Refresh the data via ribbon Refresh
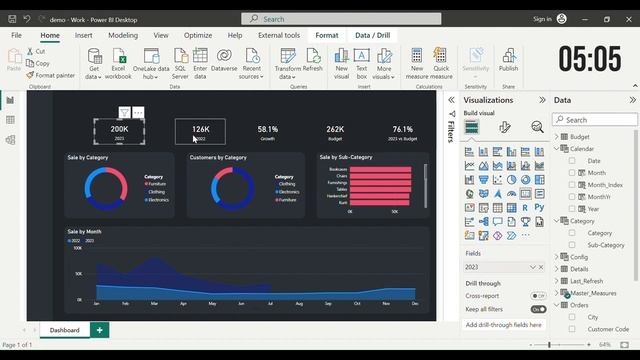Viewport: 640px width, 360px height. 313,60
